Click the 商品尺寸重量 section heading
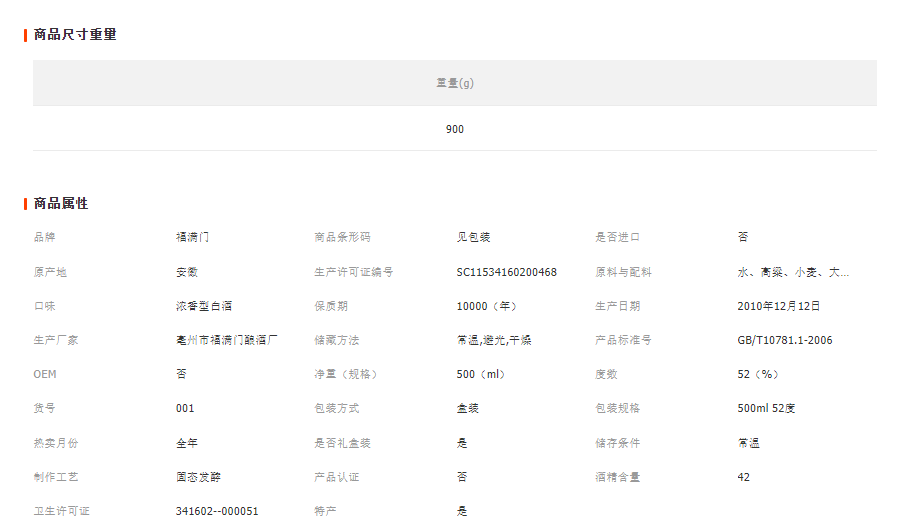 pos(75,35)
